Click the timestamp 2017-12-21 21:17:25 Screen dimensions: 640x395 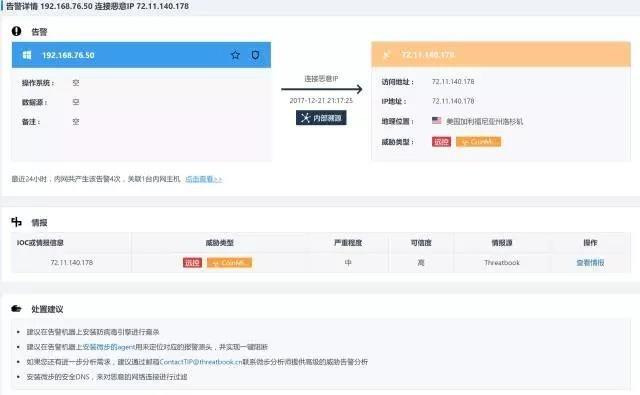point(321,100)
